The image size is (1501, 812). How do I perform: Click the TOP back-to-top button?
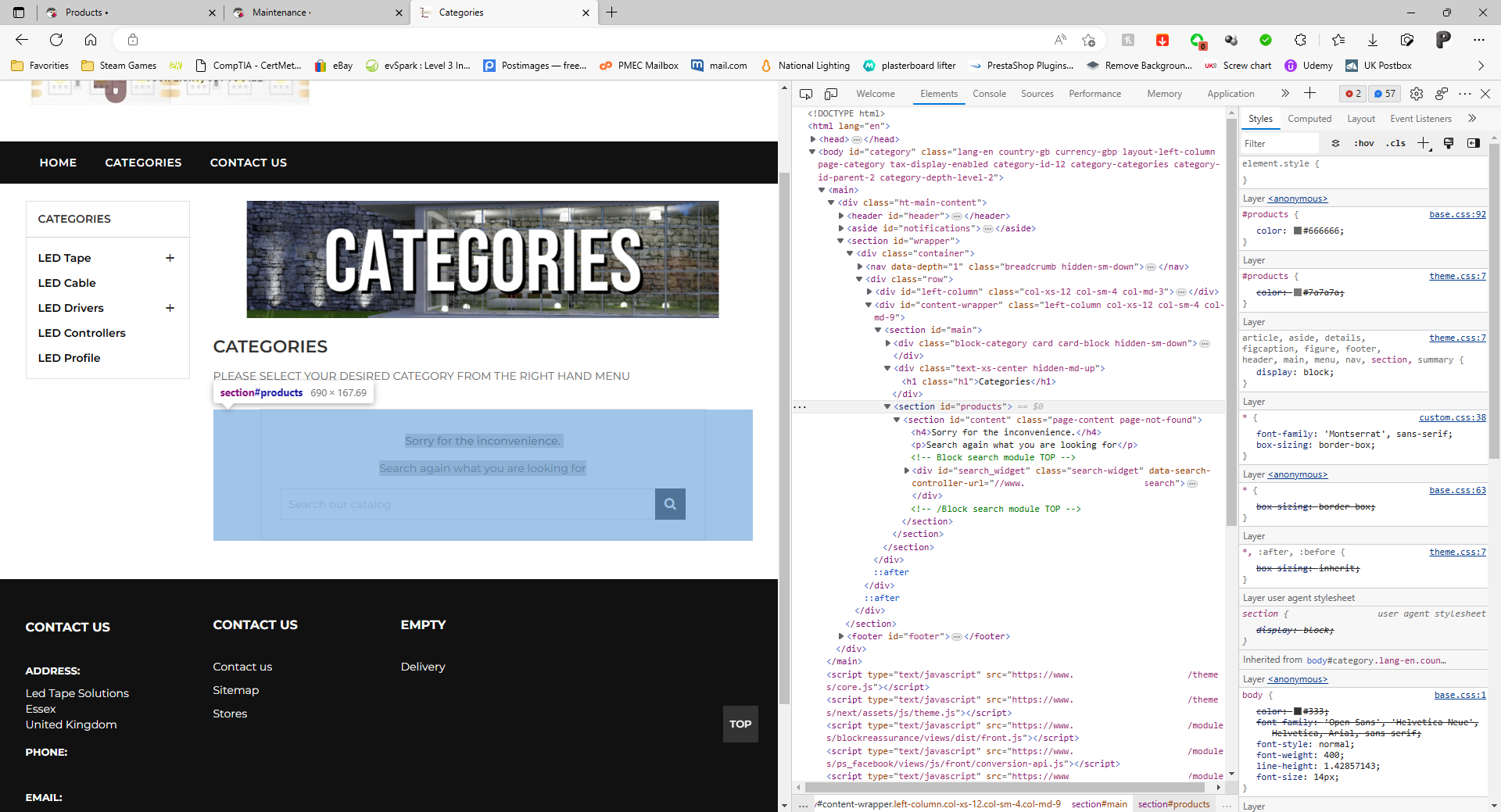pyautogui.click(x=740, y=724)
